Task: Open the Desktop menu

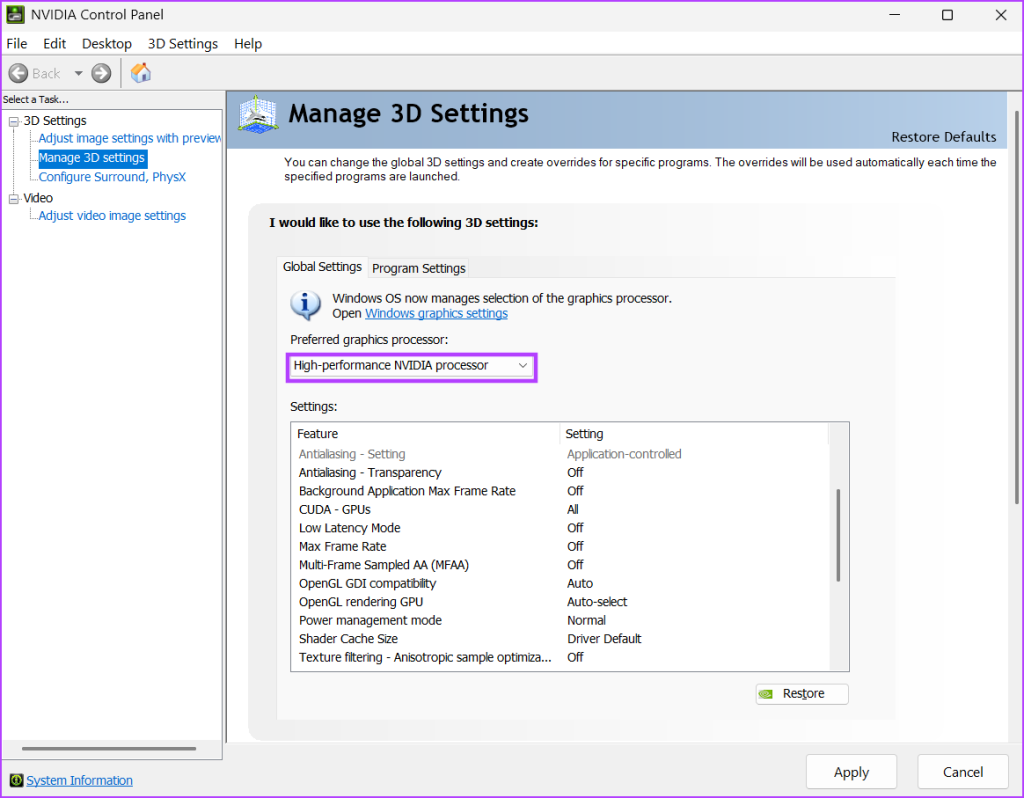Action: coord(106,44)
